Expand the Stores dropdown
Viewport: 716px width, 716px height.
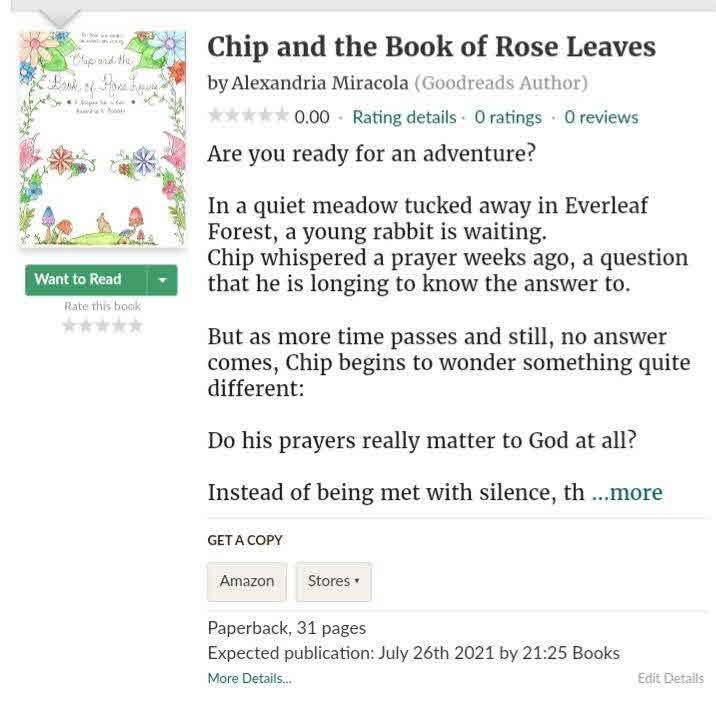[333, 581]
